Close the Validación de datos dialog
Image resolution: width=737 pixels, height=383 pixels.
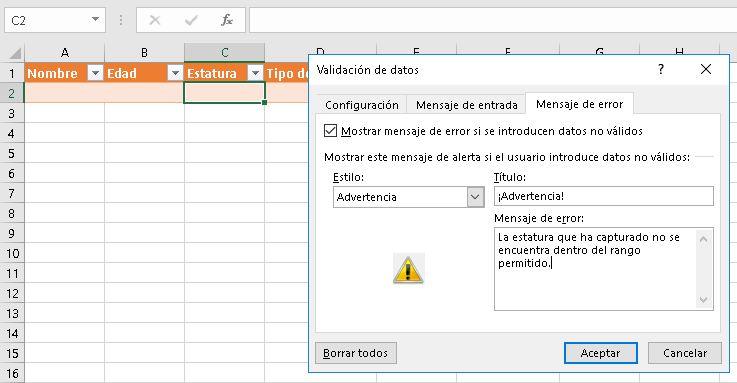coord(706,70)
